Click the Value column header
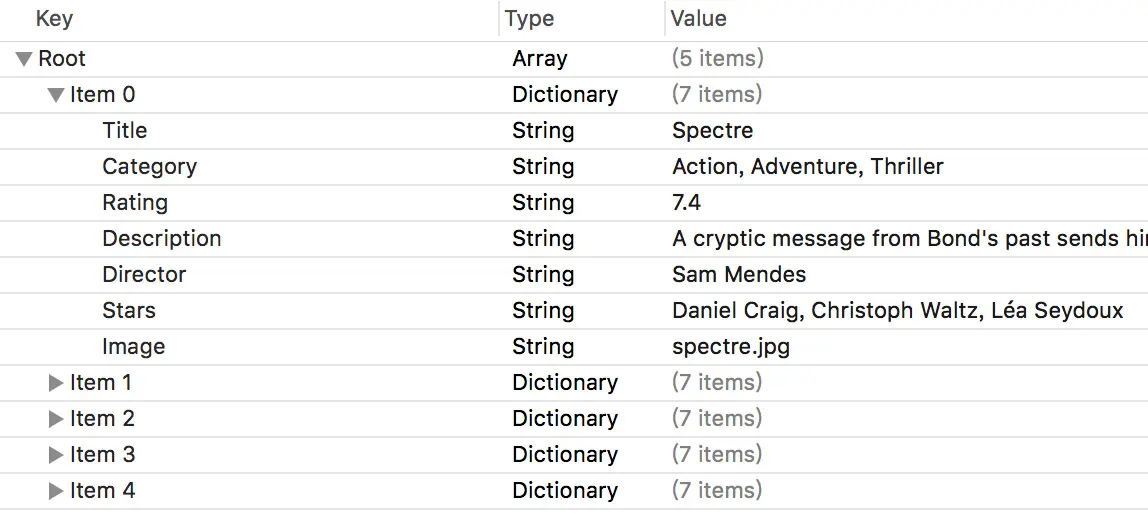 click(x=698, y=19)
